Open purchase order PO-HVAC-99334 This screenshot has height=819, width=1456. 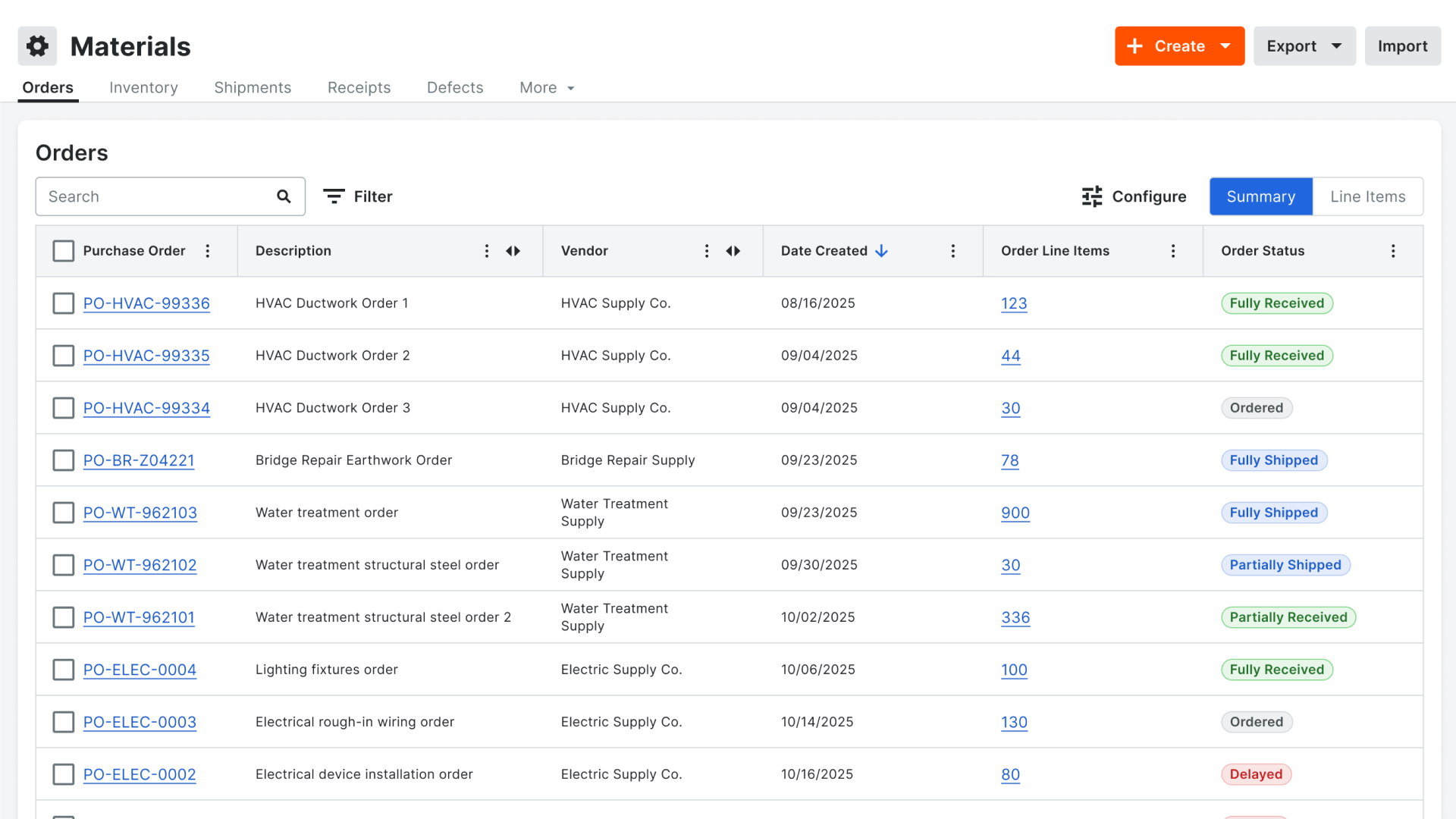tap(146, 408)
